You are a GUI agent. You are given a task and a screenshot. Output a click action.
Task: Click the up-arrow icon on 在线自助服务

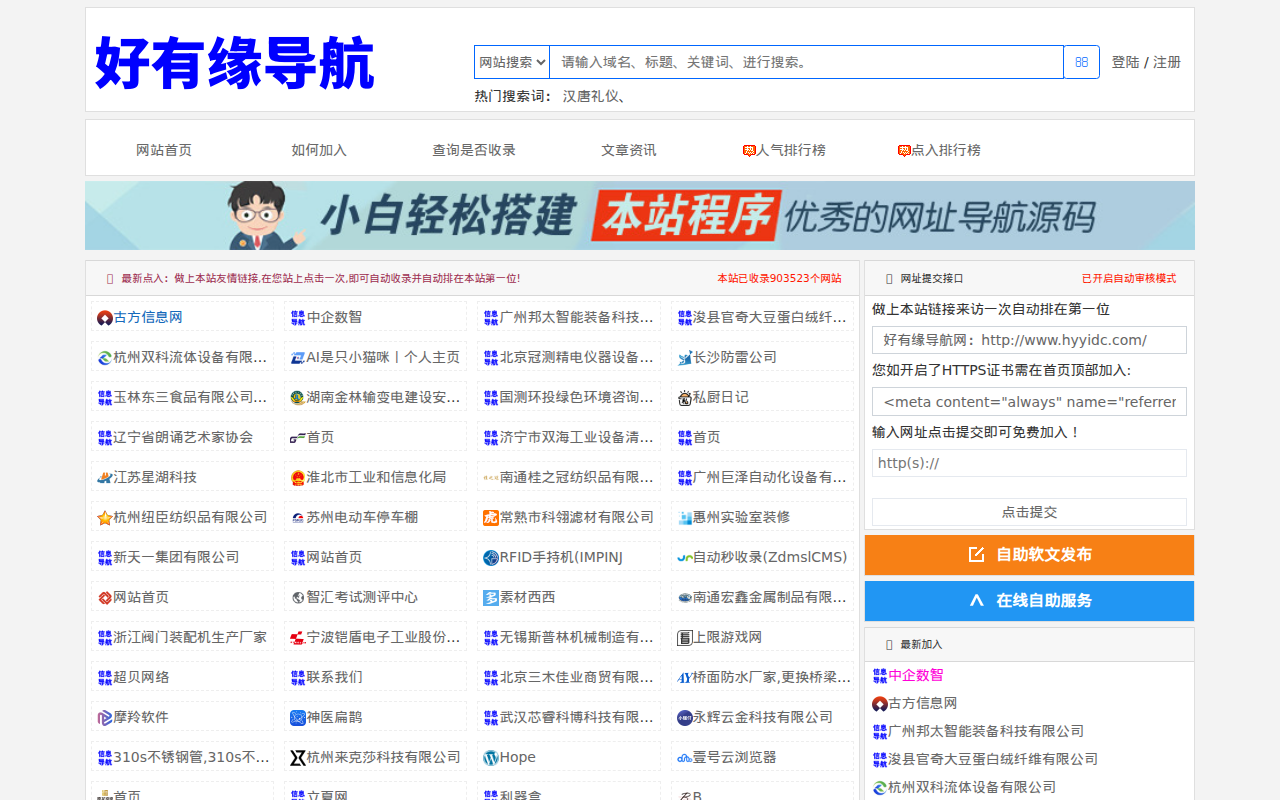point(976,601)
